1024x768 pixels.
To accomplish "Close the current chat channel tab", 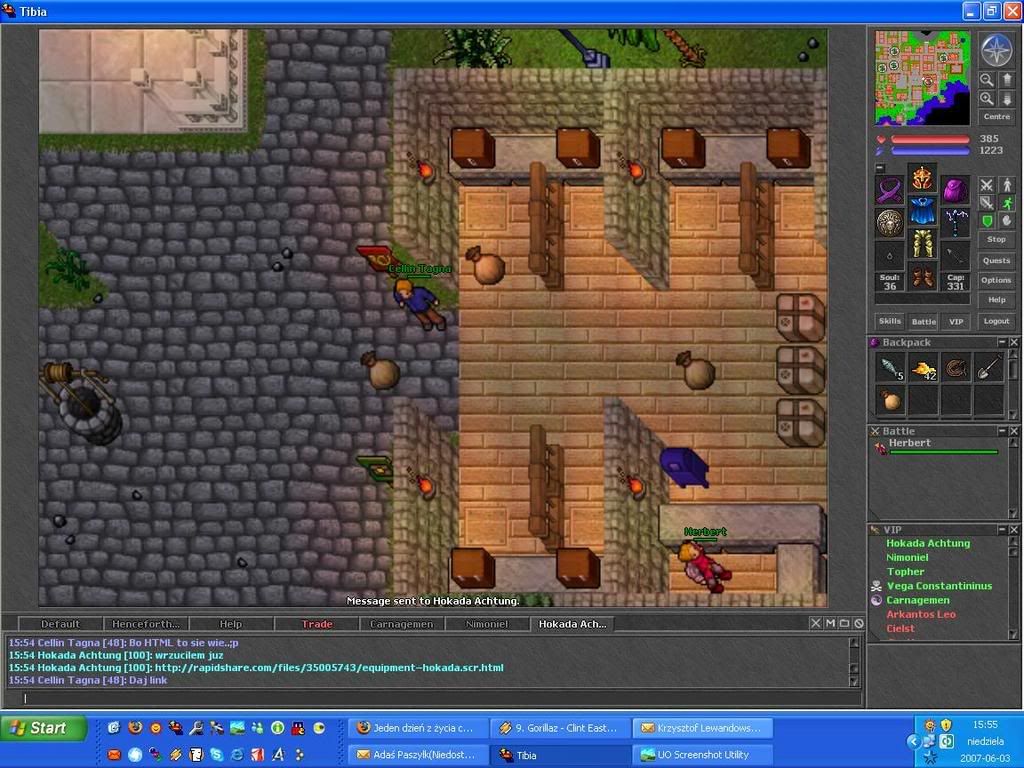I will [x=816, y=624].
